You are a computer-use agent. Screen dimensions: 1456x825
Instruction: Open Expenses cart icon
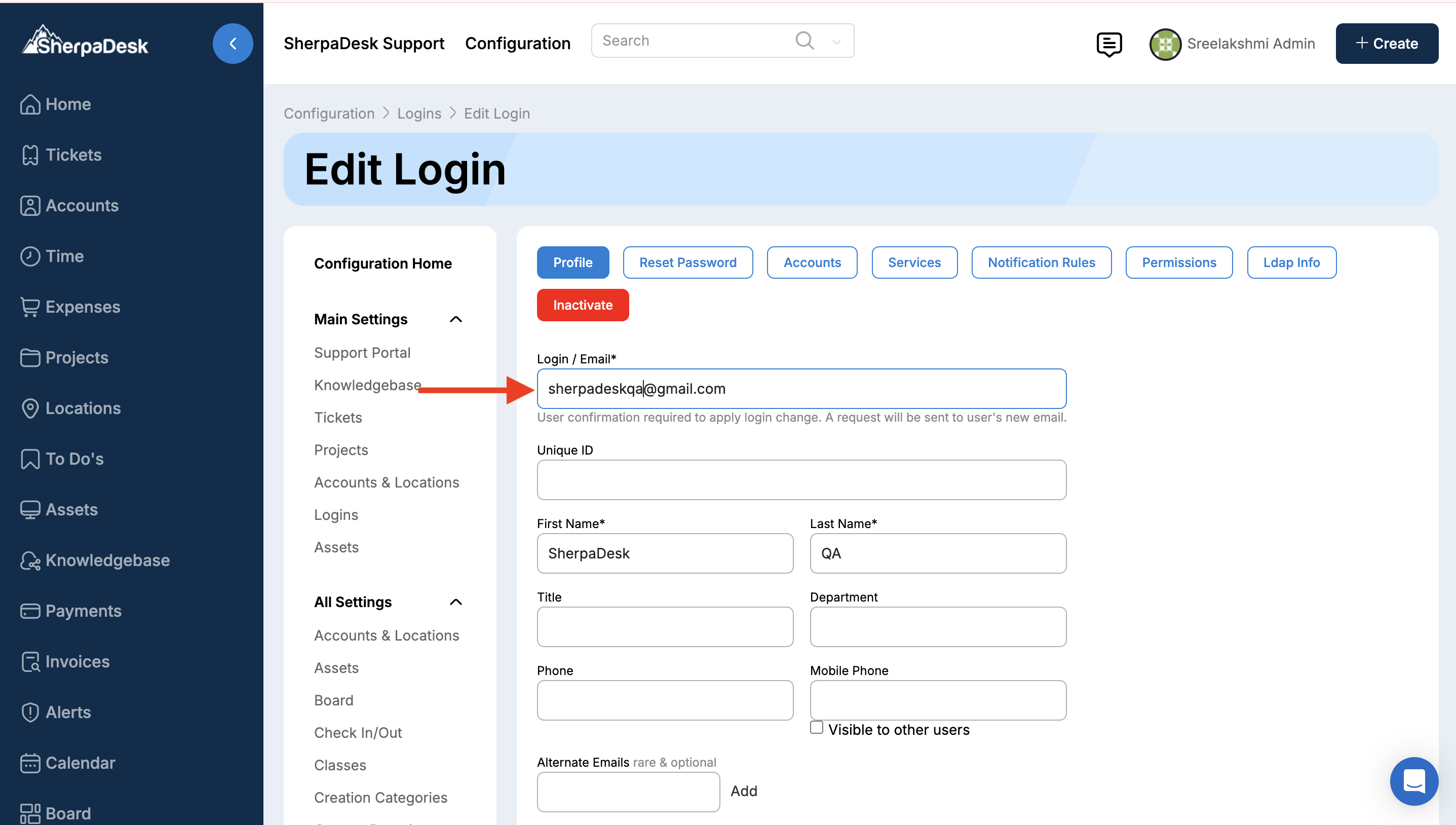(29, 307)
